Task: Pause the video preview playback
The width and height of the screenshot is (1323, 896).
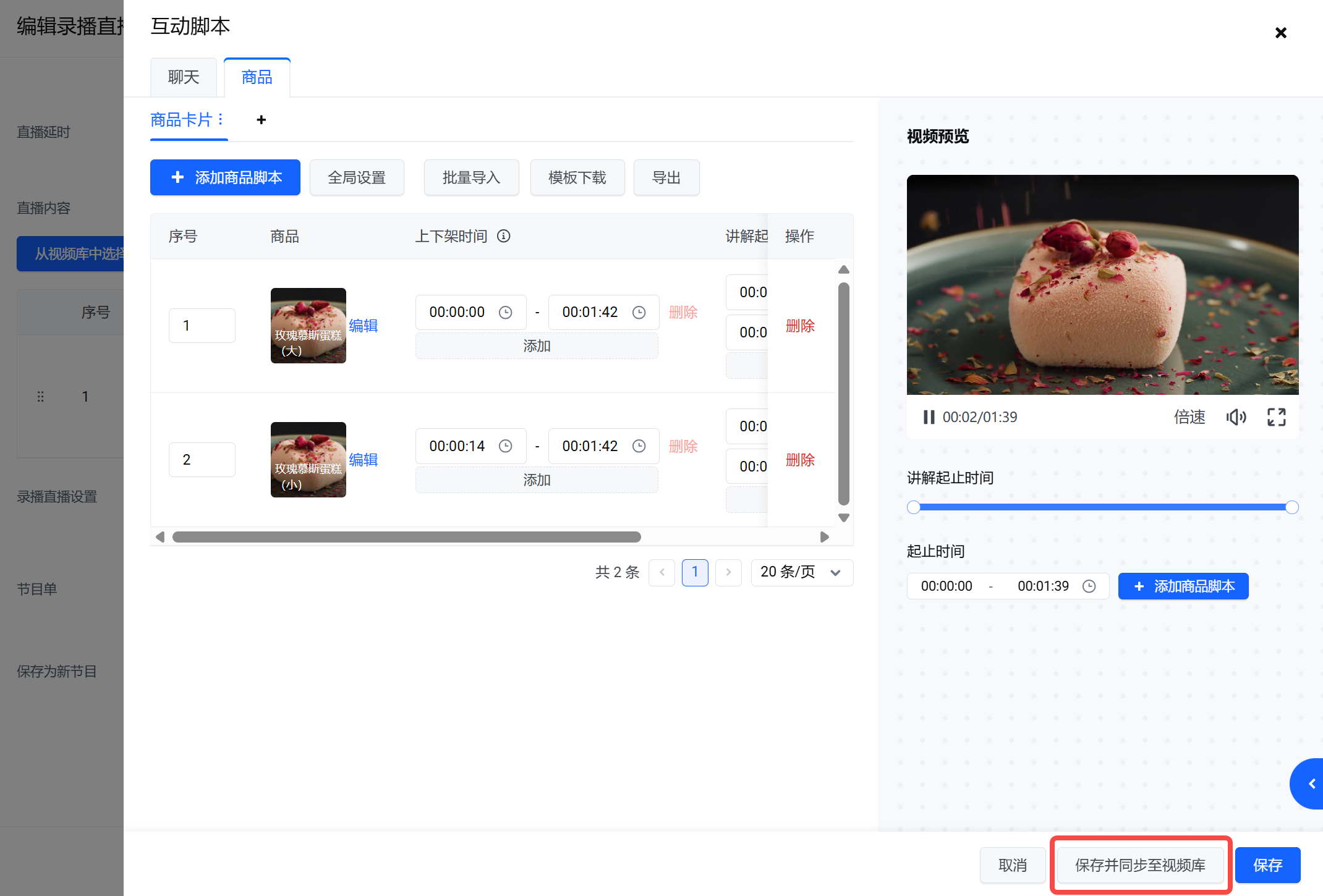Action: [928, 417]
